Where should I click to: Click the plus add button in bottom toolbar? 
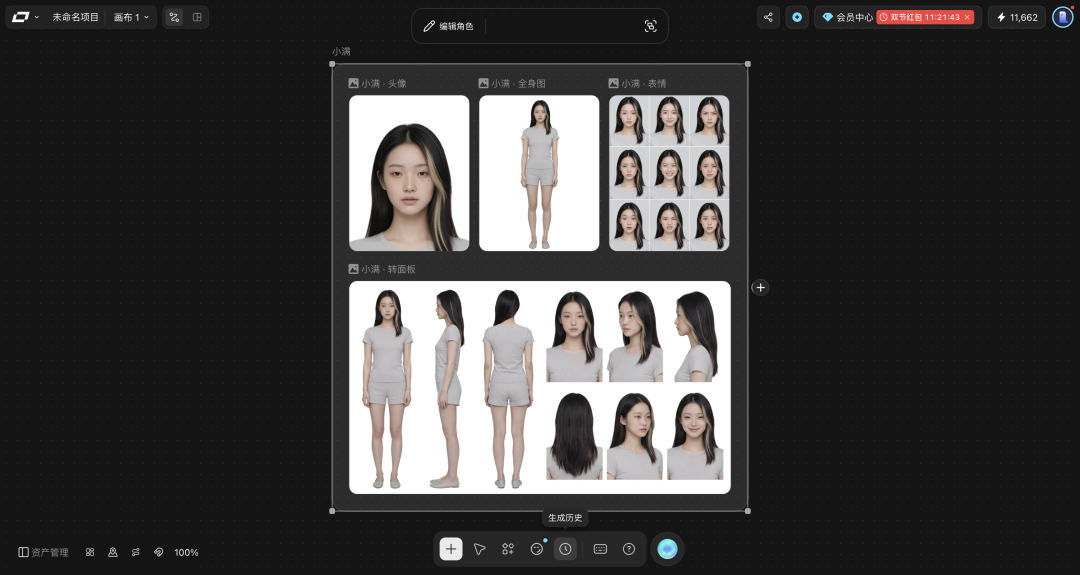pyautogui.click(x=451, y=549)
